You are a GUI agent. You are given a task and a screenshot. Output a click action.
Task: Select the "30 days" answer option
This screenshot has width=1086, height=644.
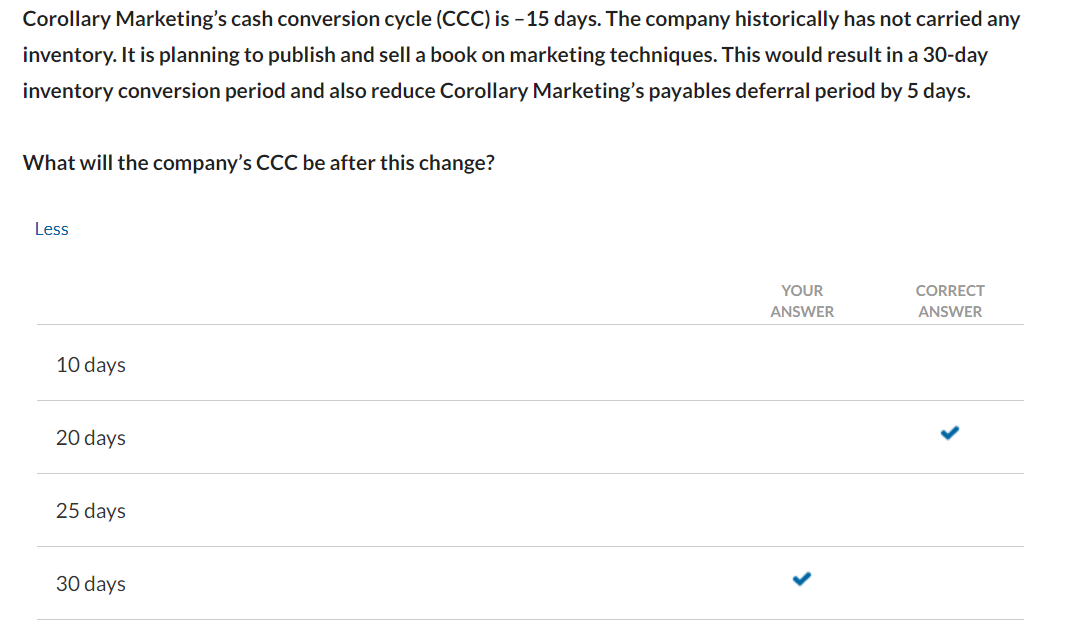point(91,584)
